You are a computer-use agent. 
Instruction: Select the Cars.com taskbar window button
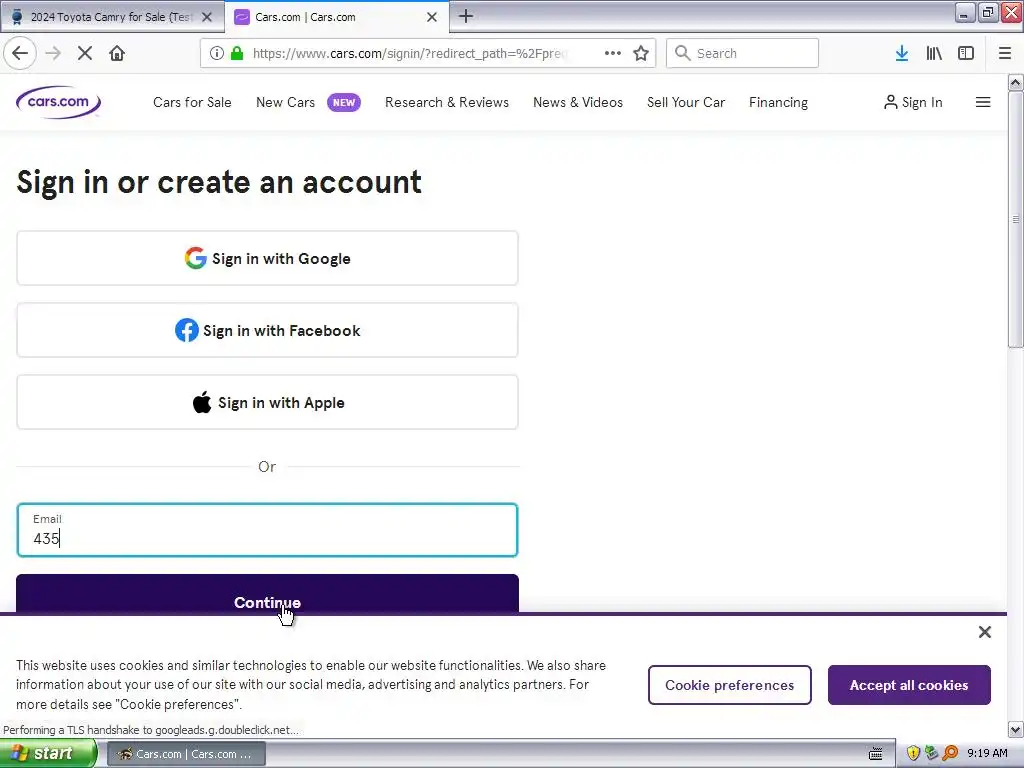[x=186, y=754]
